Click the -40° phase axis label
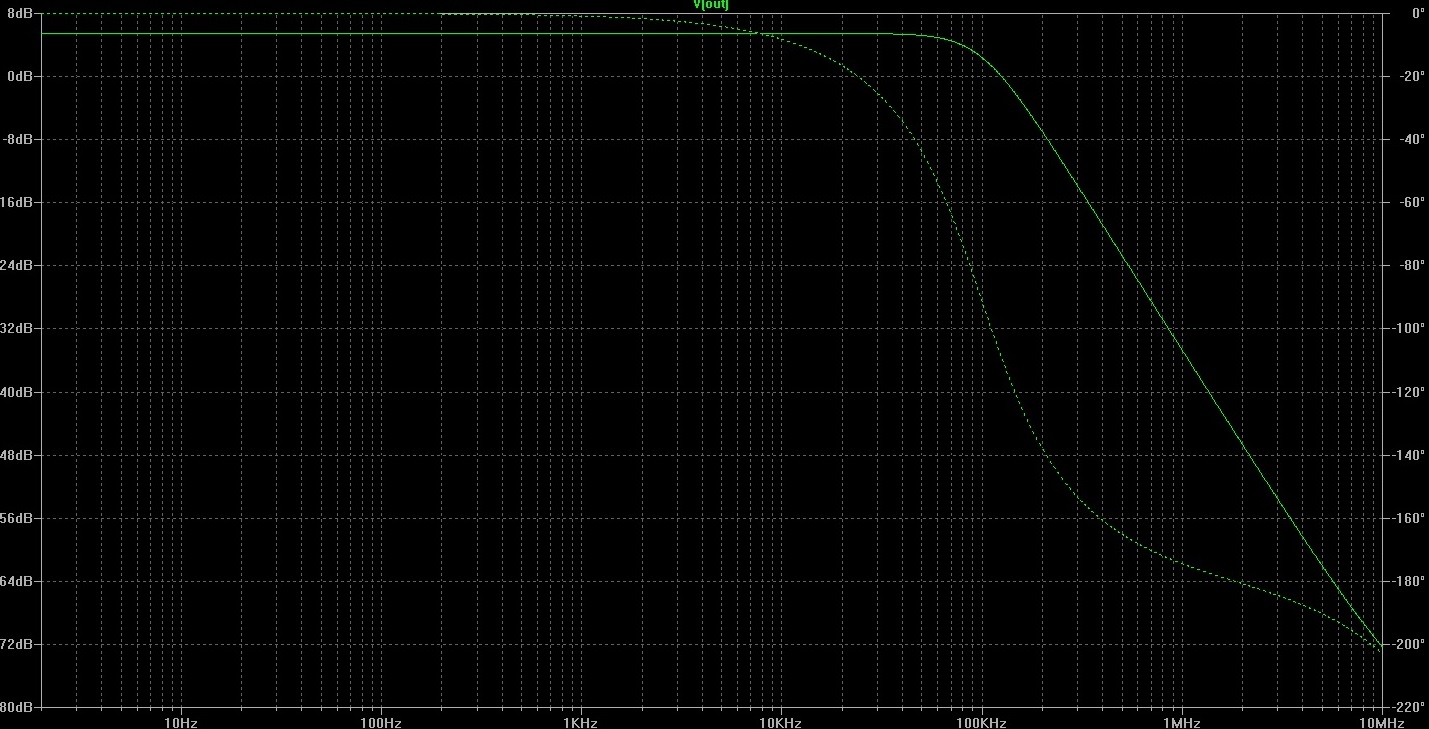 [1411, 139]
